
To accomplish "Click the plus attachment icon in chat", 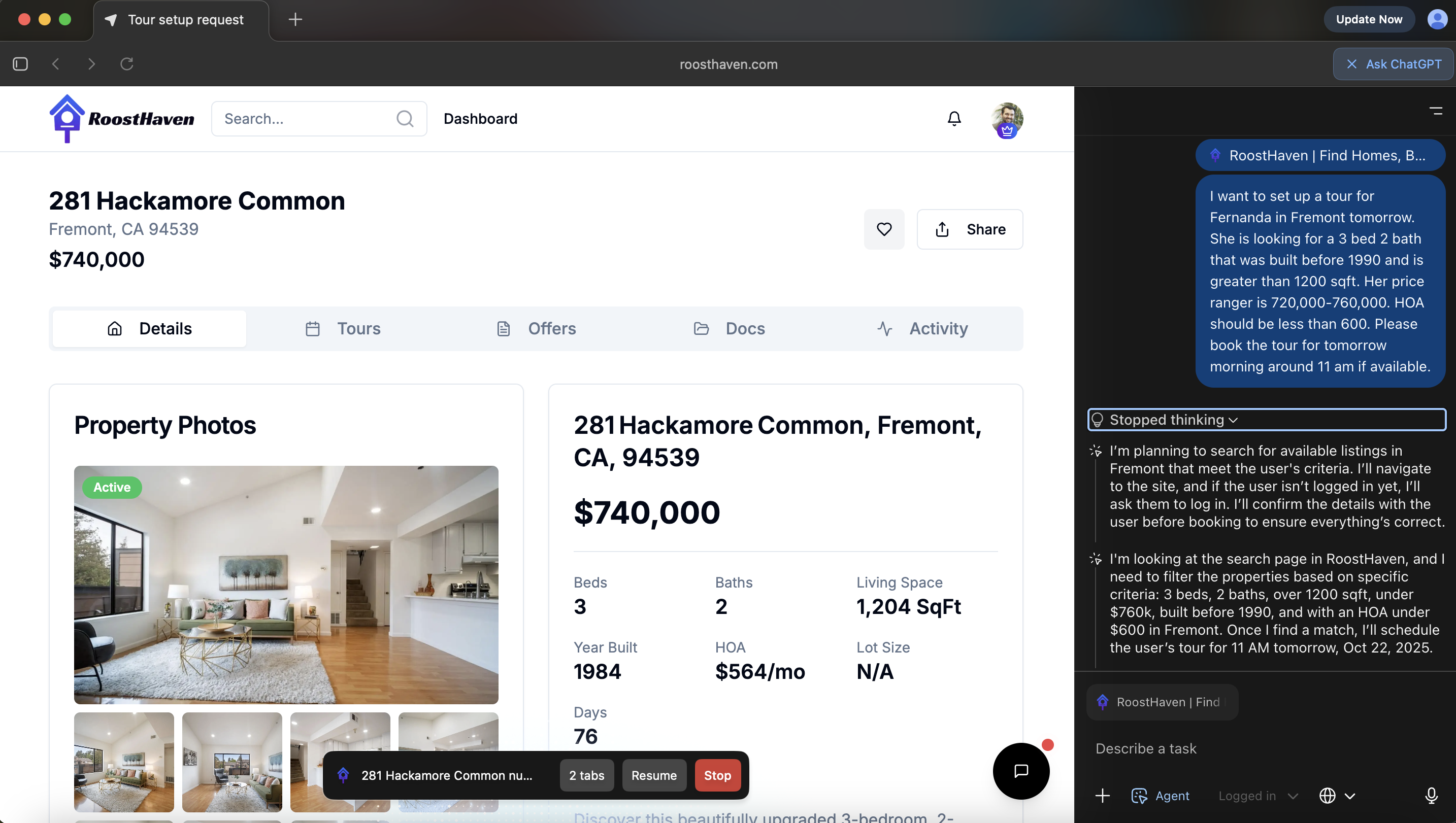I will (1102, 795).
